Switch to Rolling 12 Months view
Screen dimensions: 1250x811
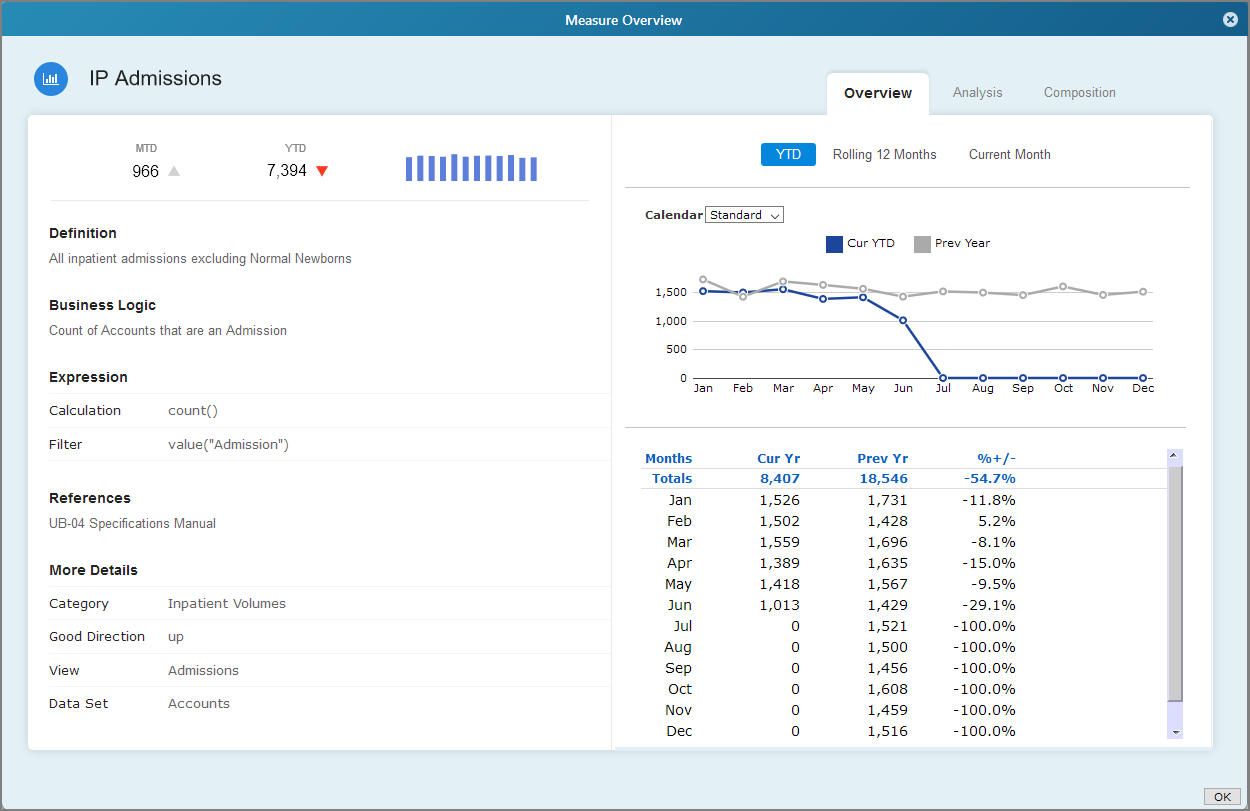point(884,154)
